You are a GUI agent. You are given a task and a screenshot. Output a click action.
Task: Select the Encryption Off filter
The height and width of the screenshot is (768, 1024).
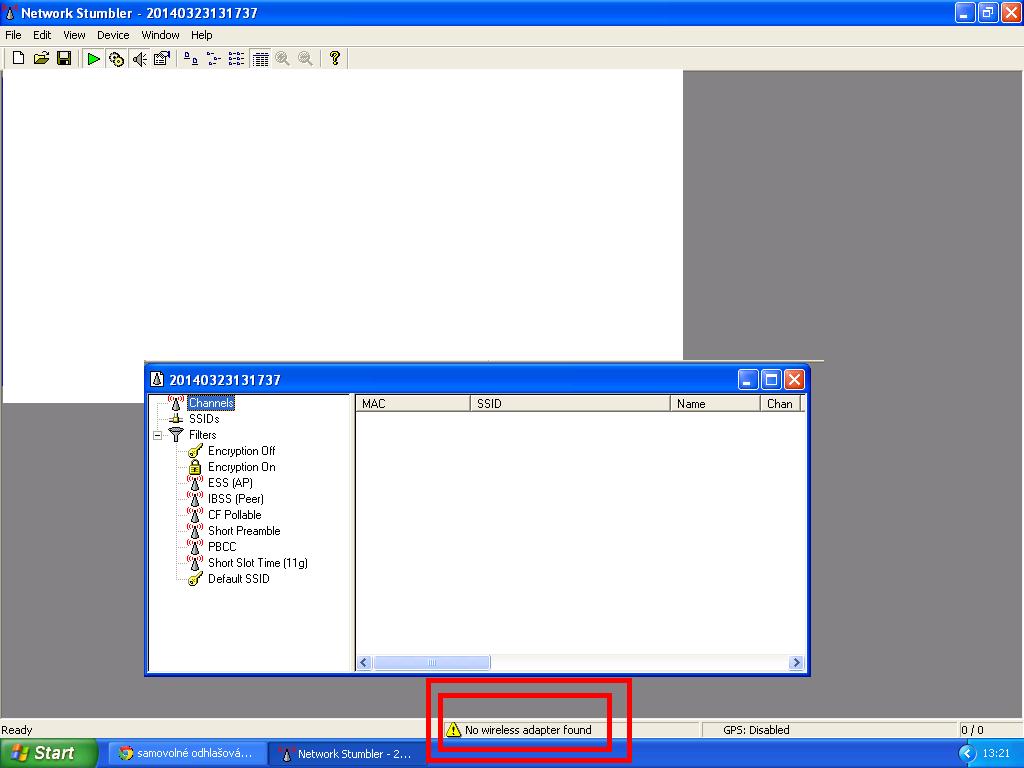coord(242,451)
